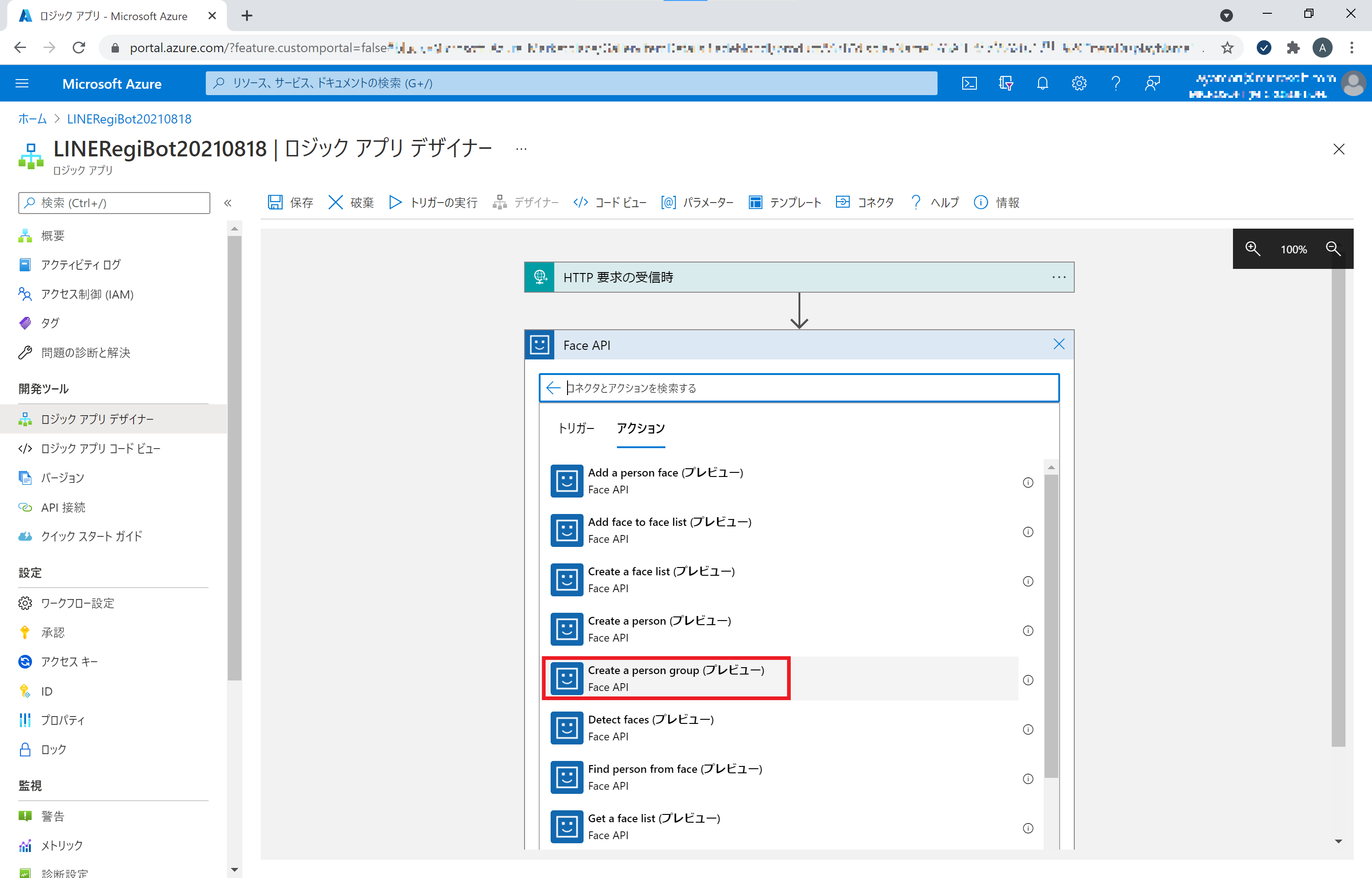Browse logic app templates
The height and width of the screenshot is (878, 1372).
pos(784,203)
